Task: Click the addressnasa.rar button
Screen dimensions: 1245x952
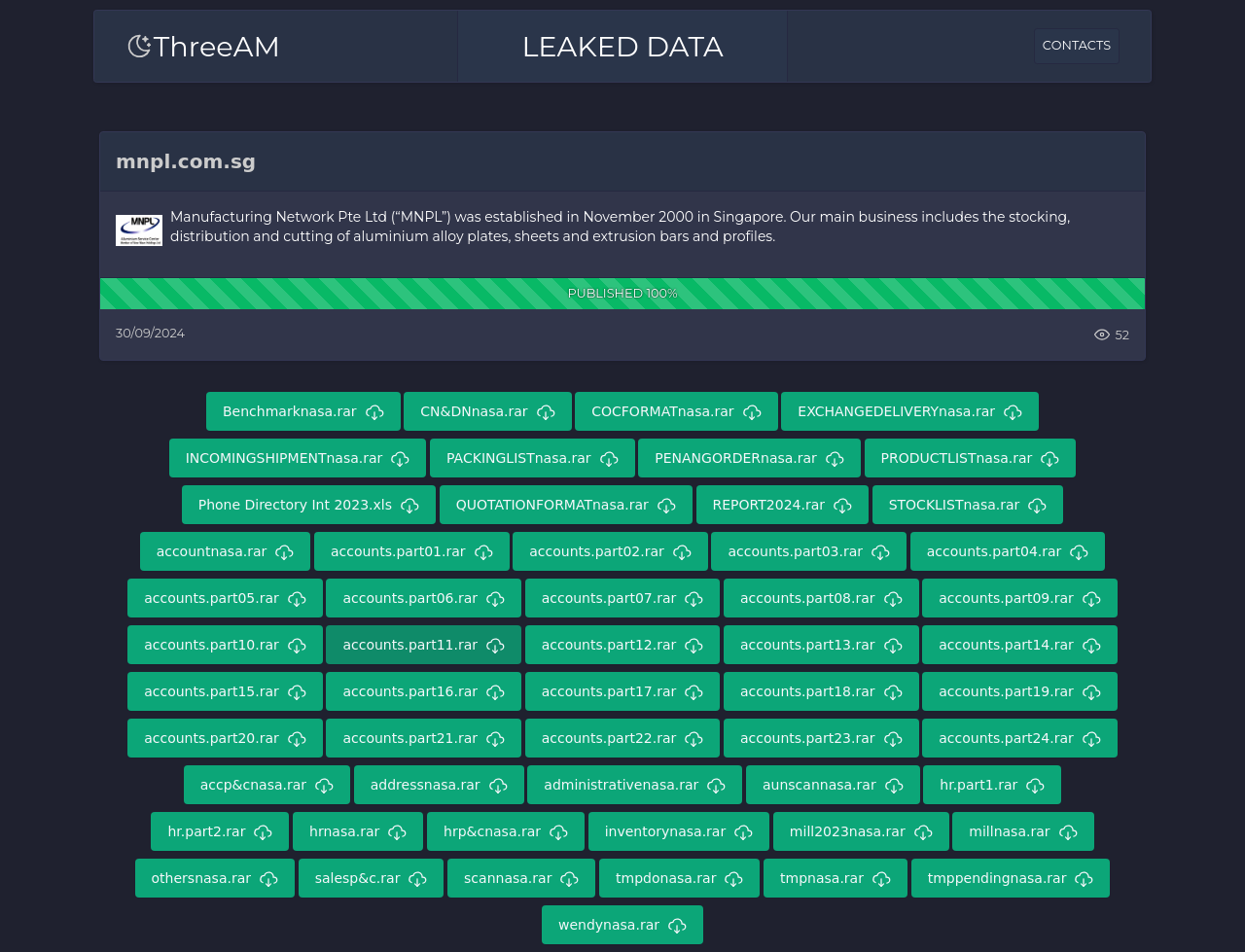Action: 439,785
